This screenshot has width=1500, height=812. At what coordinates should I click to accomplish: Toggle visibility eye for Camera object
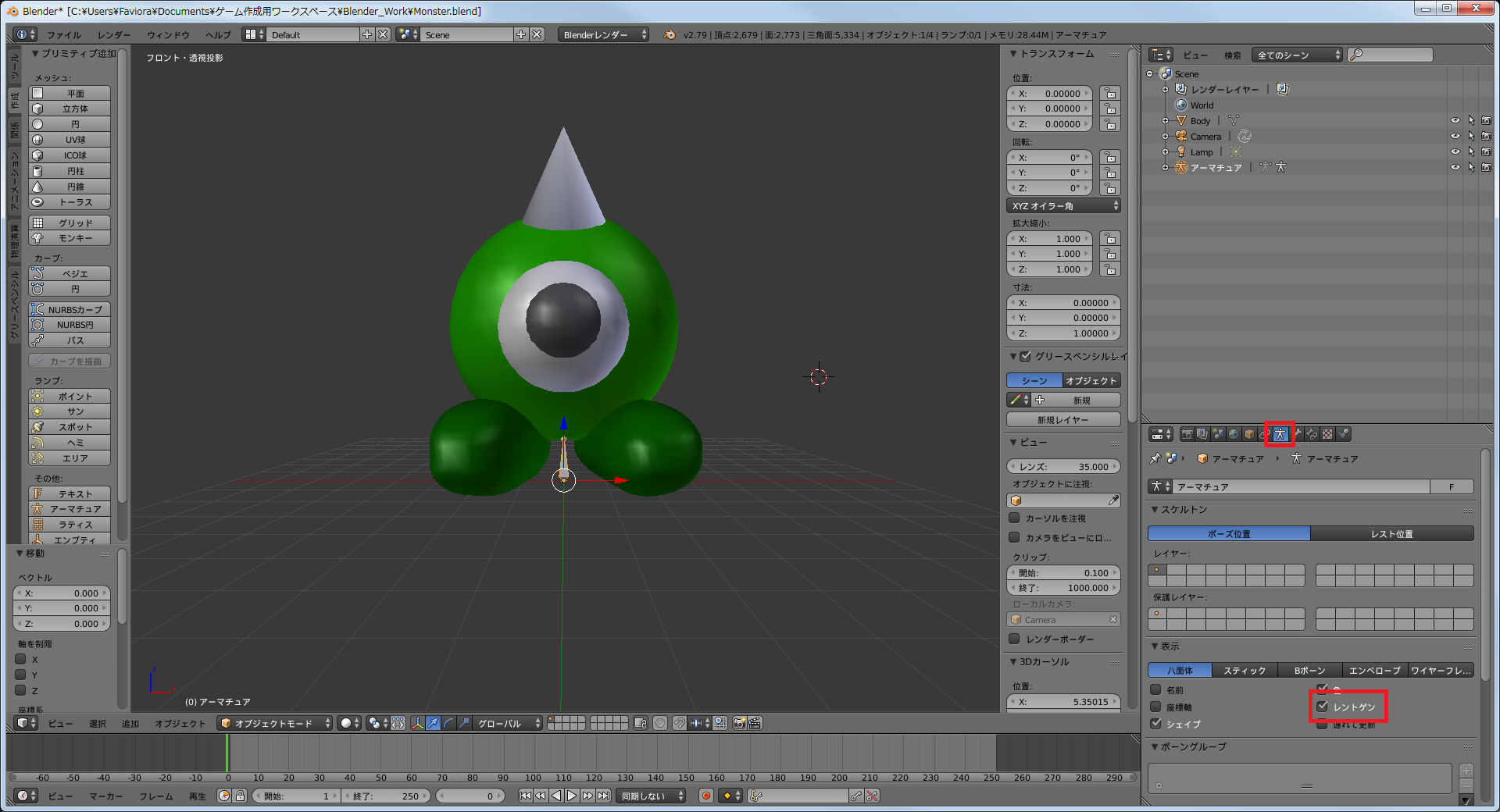(1455, 137)
